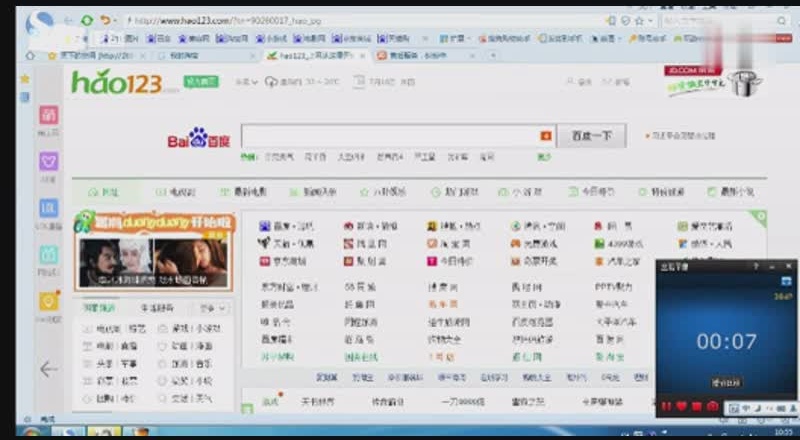Click the yellow icon with the red dot in the sidebar

pyautogui.click(x=49, y=301)
